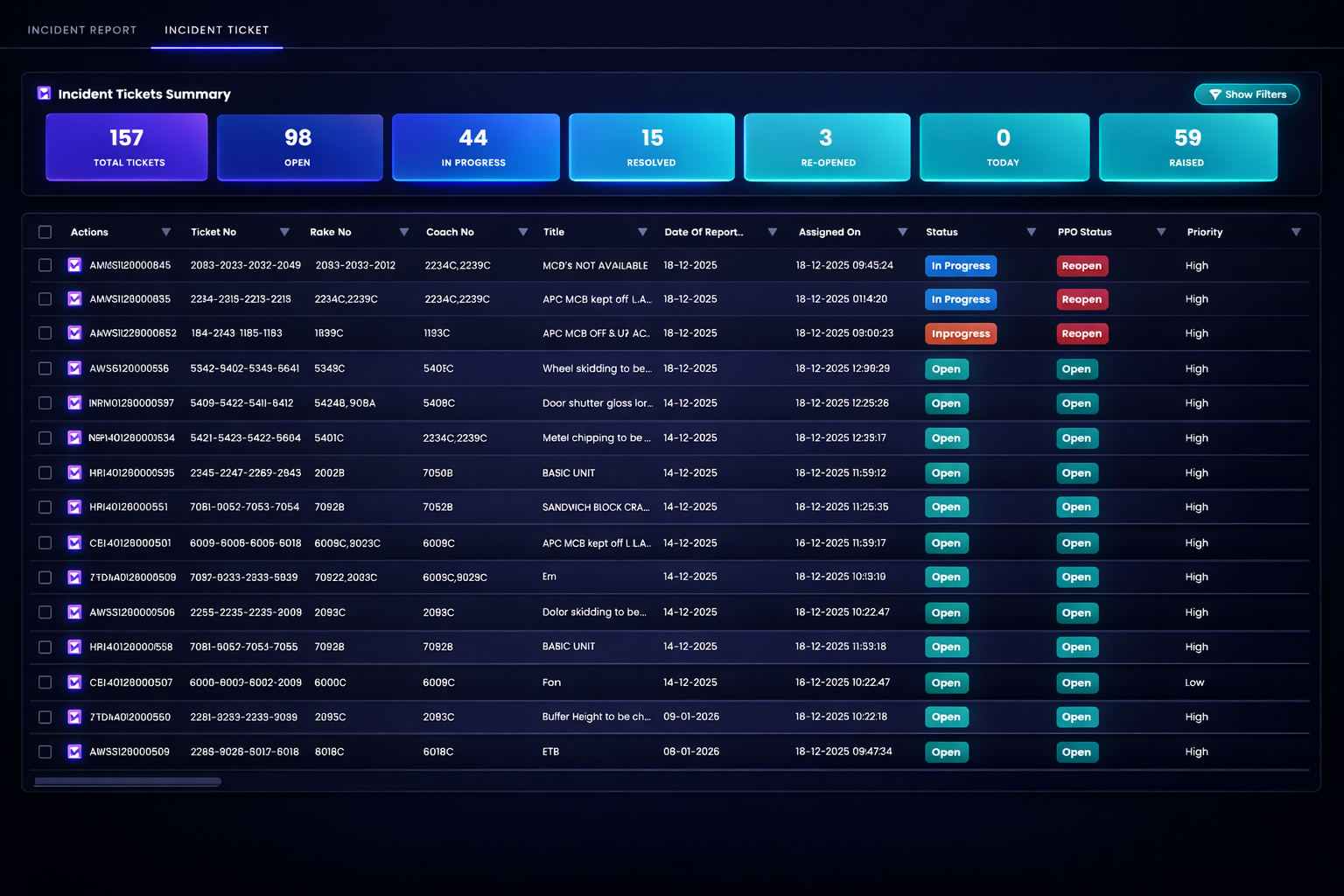Image resolution: width=1344 pixels, height=896 pixels.
Task: Expand the PPO Status column filter dropdown
Action: [x=1161, y=232]
